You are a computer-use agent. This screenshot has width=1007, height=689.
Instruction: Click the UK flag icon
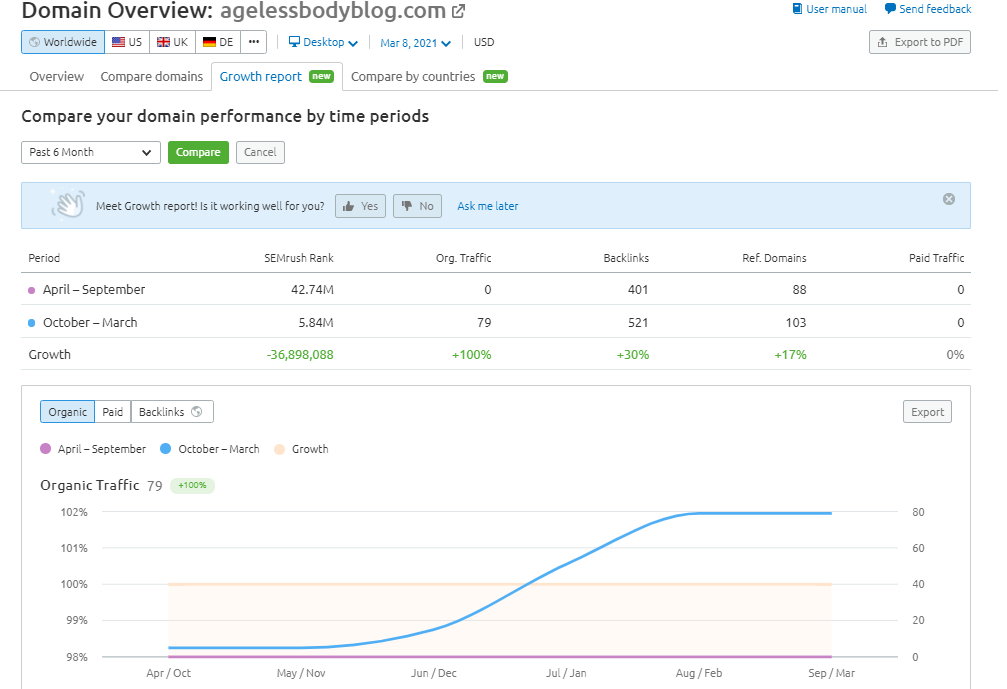[x=164, y=42]
